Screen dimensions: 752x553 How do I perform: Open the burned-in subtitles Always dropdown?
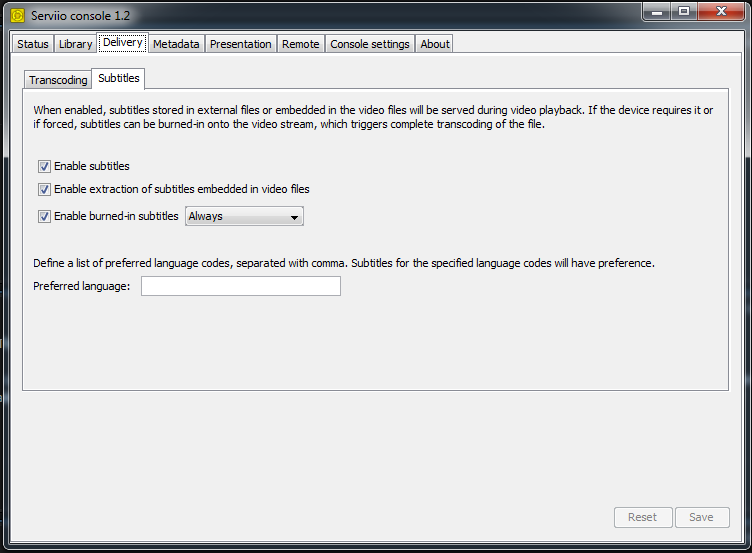coord(244,216)
